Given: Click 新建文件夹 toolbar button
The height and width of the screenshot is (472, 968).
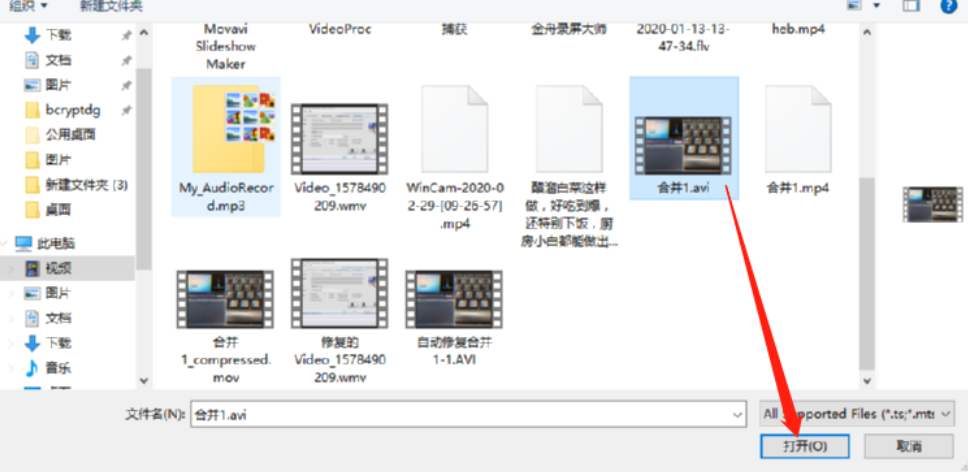Looking at the screenshot, I should pos(111,6).
